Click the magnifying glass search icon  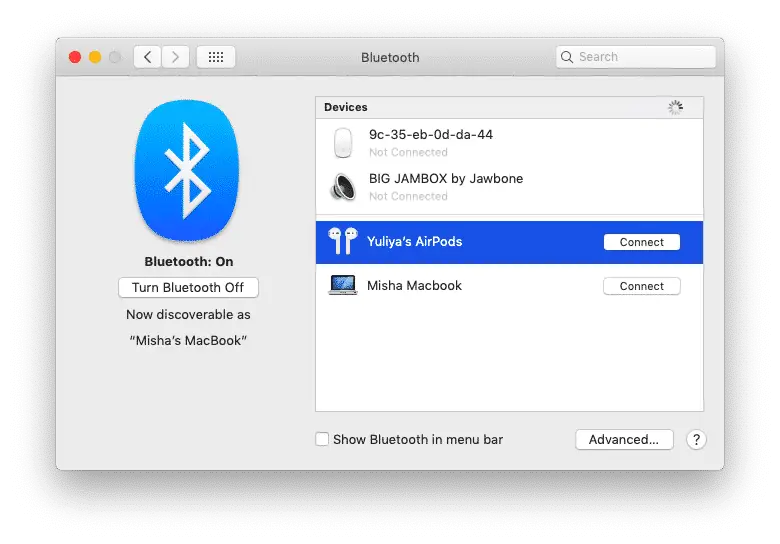tap(567, 57)
